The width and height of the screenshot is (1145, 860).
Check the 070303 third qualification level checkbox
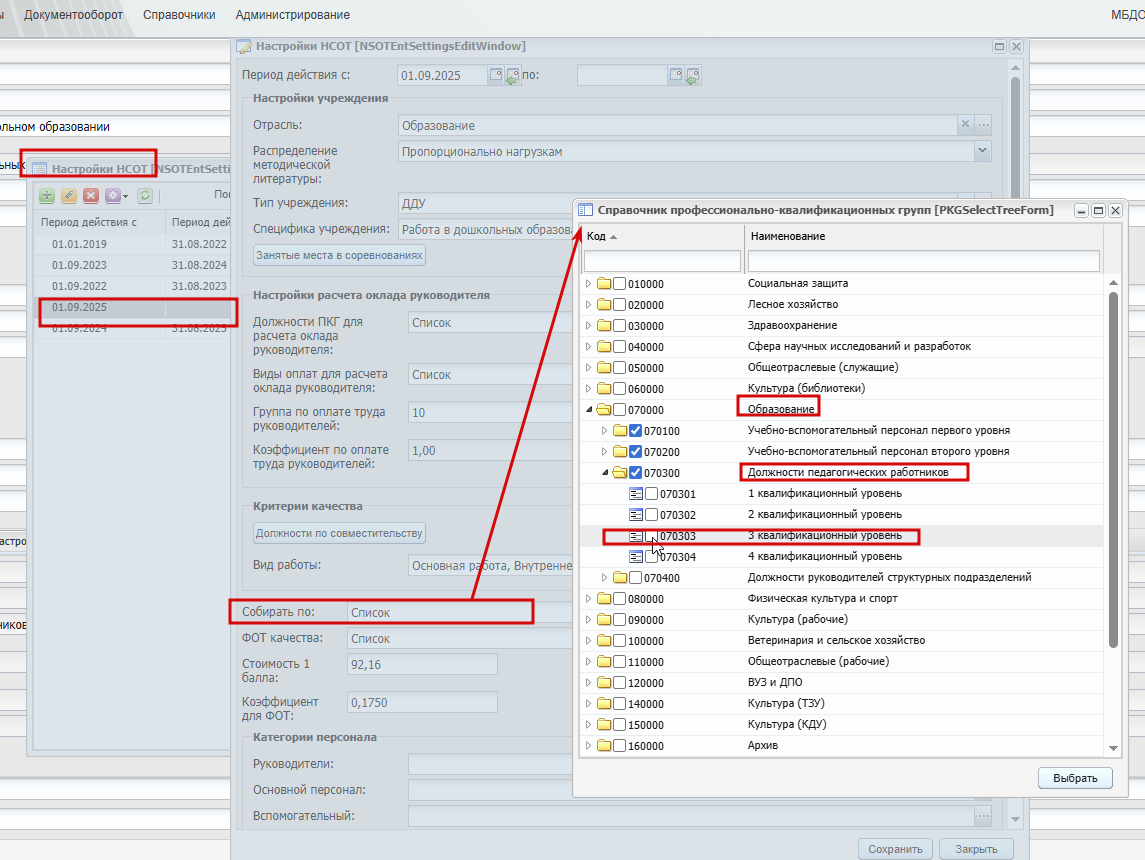[x=651, y=537]
